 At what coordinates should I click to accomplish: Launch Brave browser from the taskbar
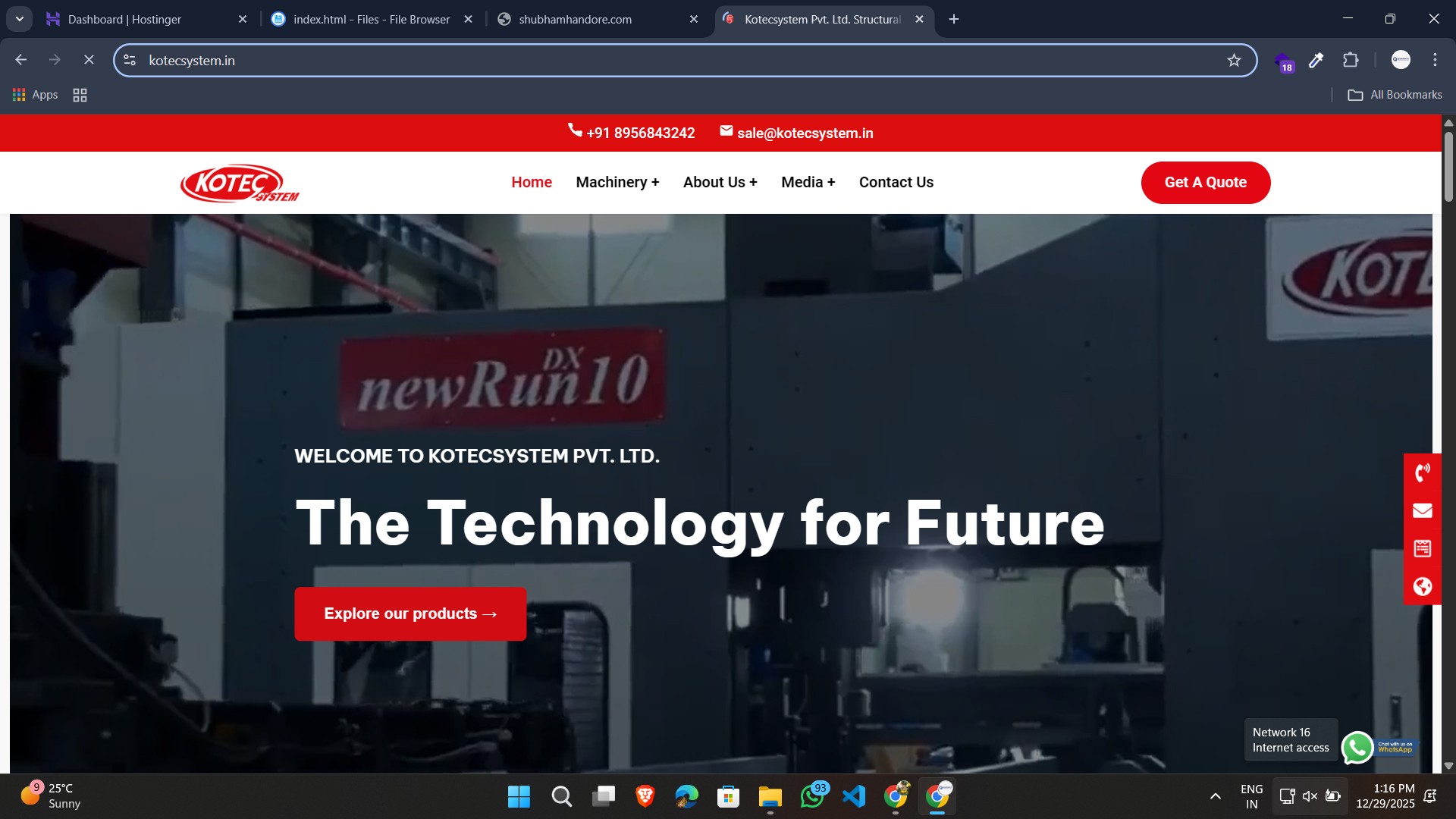[645, 796]
